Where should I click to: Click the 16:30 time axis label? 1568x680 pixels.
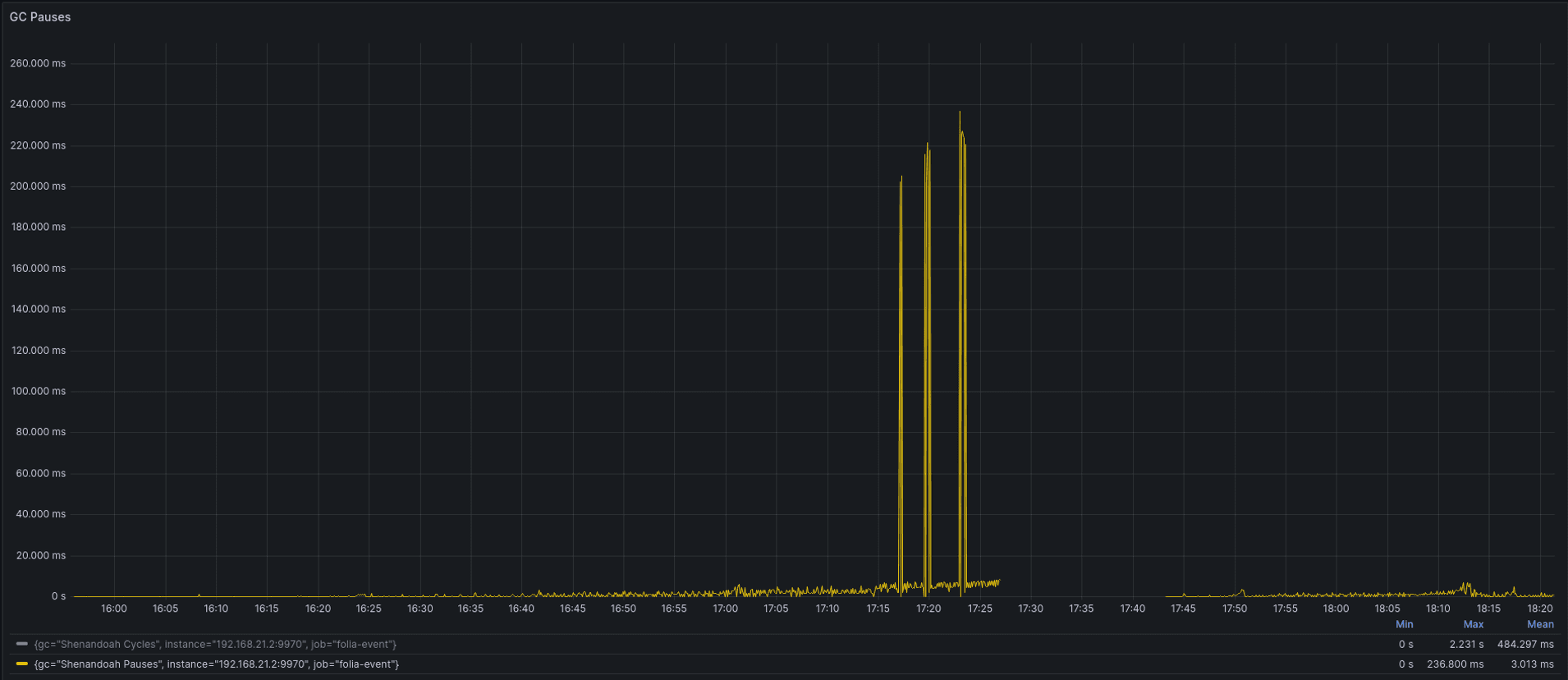click(420, 609)
